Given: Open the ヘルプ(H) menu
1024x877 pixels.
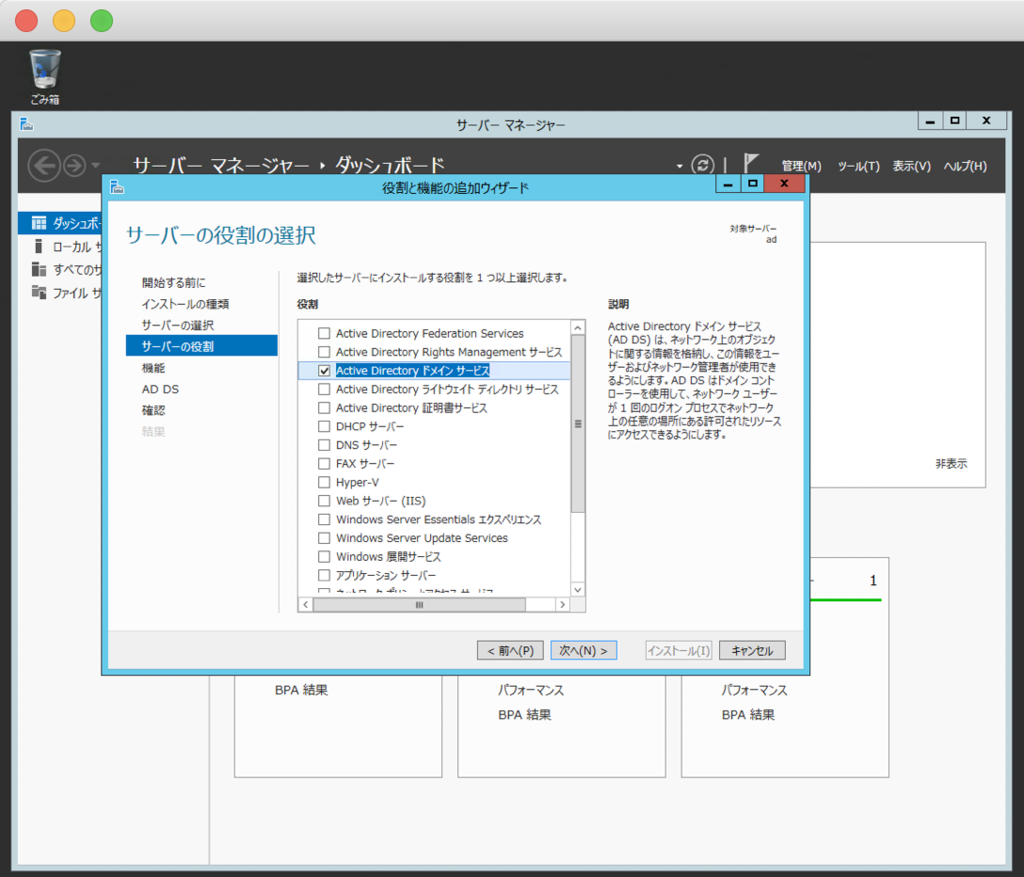Looking at the screenshot, I should (x=965, y=166).
